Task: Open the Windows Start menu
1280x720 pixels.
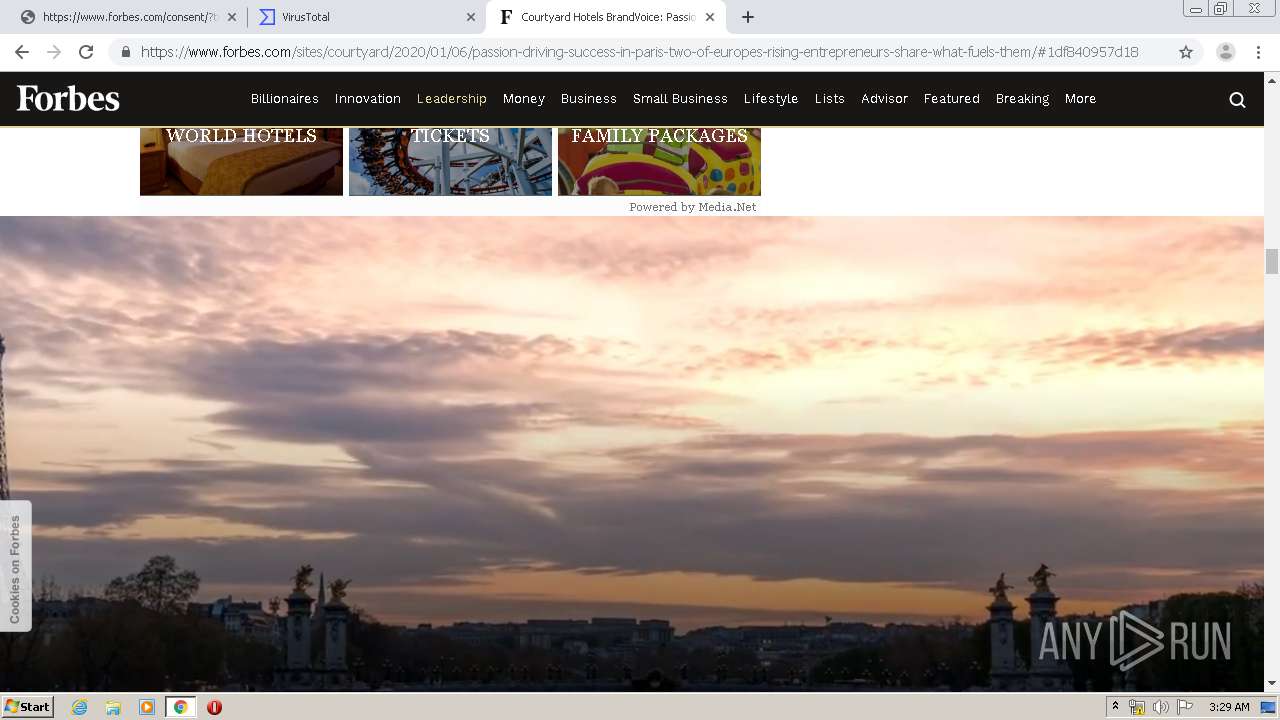Action: coord(27,707)
